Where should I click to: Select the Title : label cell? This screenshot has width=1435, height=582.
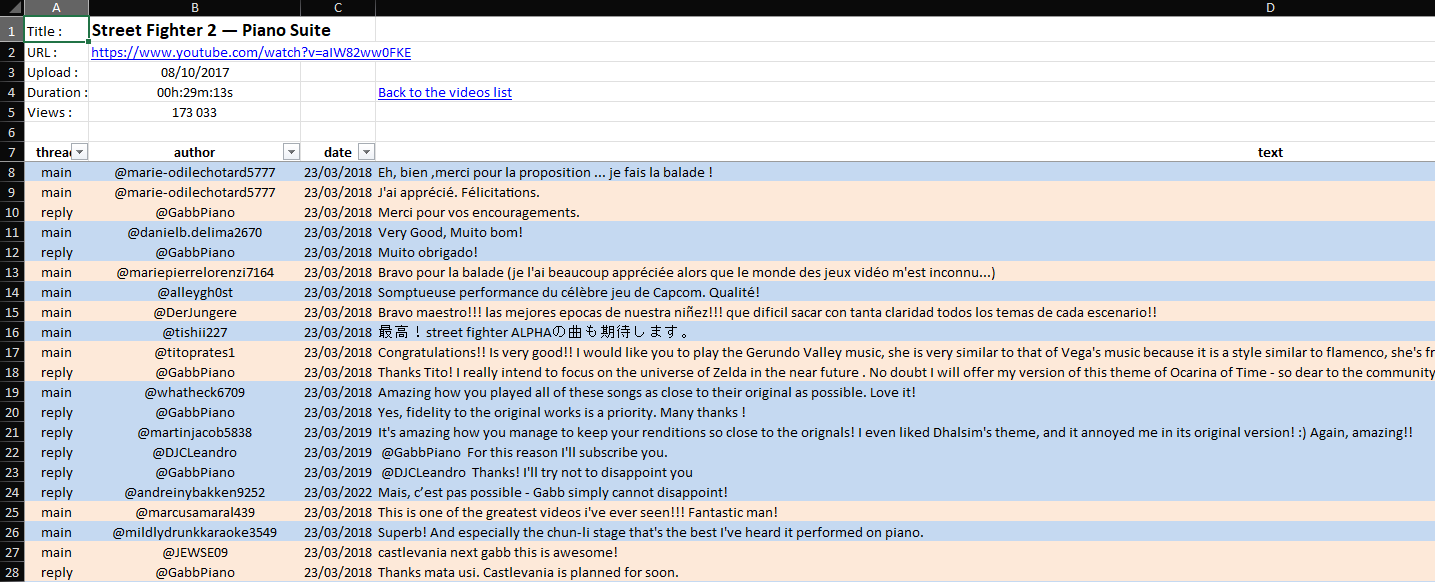56,30
